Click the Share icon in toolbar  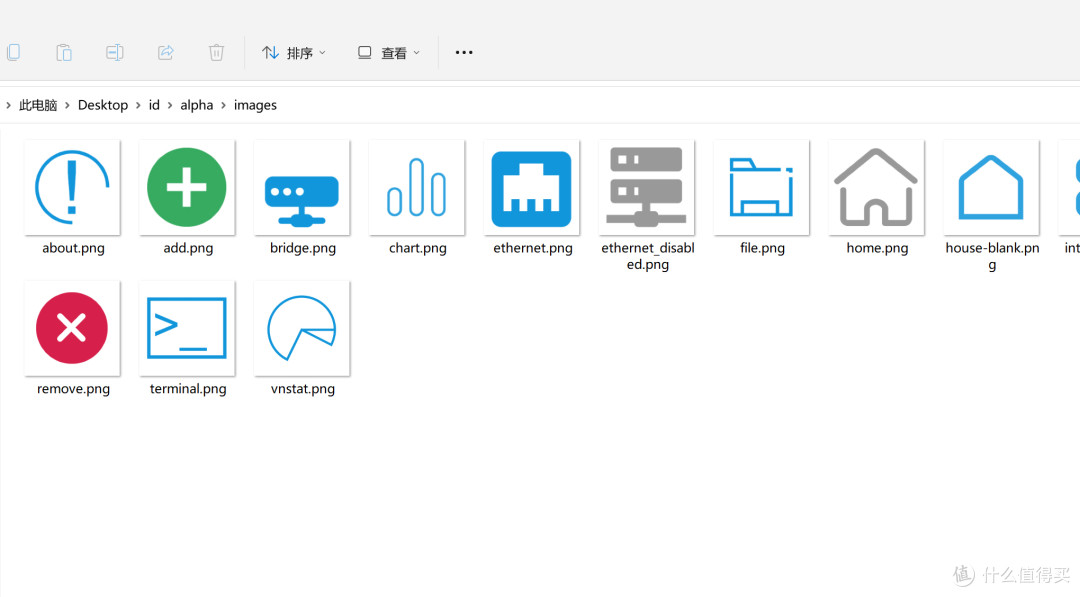[x=166, y=52]
